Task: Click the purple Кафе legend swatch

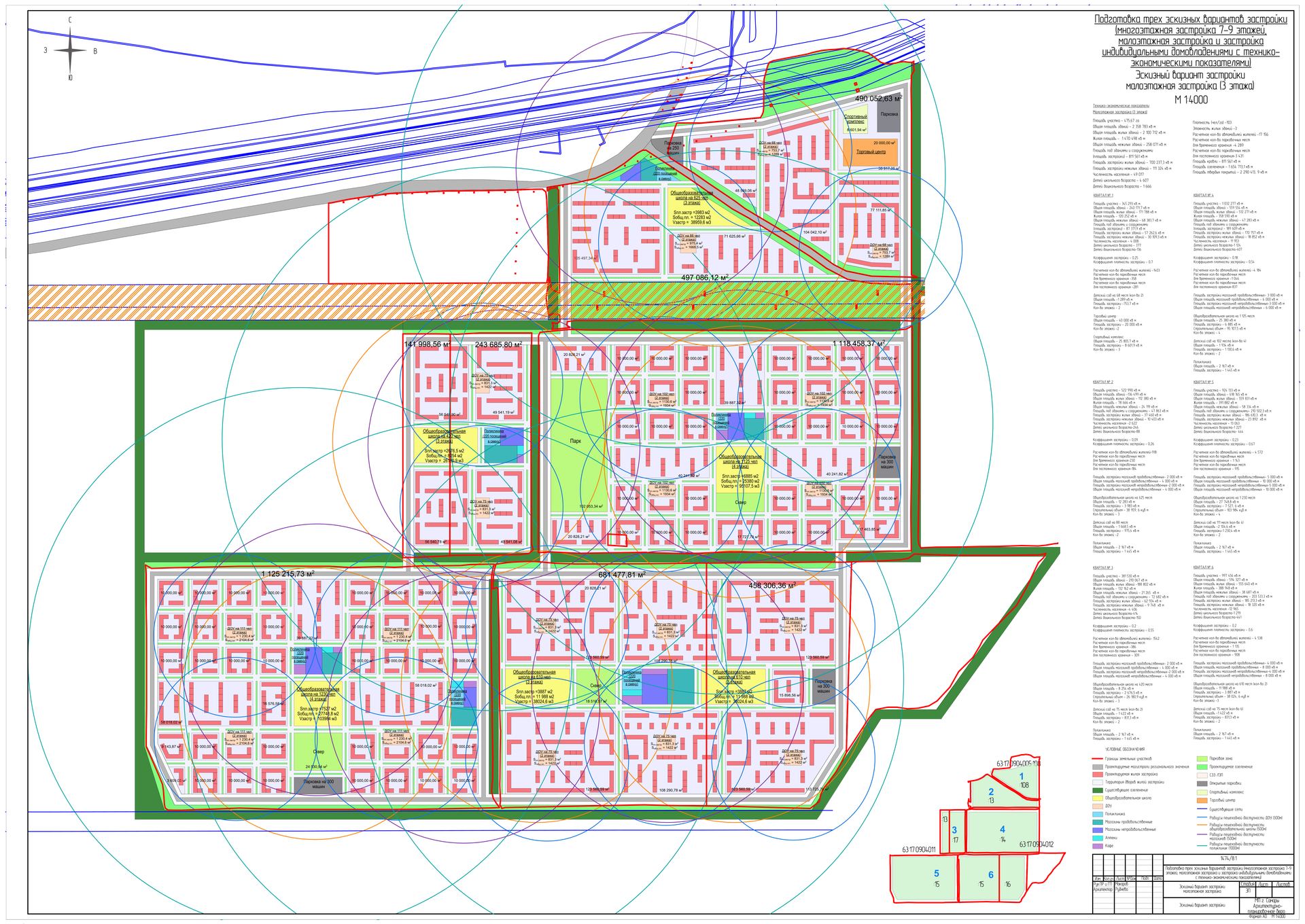Action: tap(1098, 846)
